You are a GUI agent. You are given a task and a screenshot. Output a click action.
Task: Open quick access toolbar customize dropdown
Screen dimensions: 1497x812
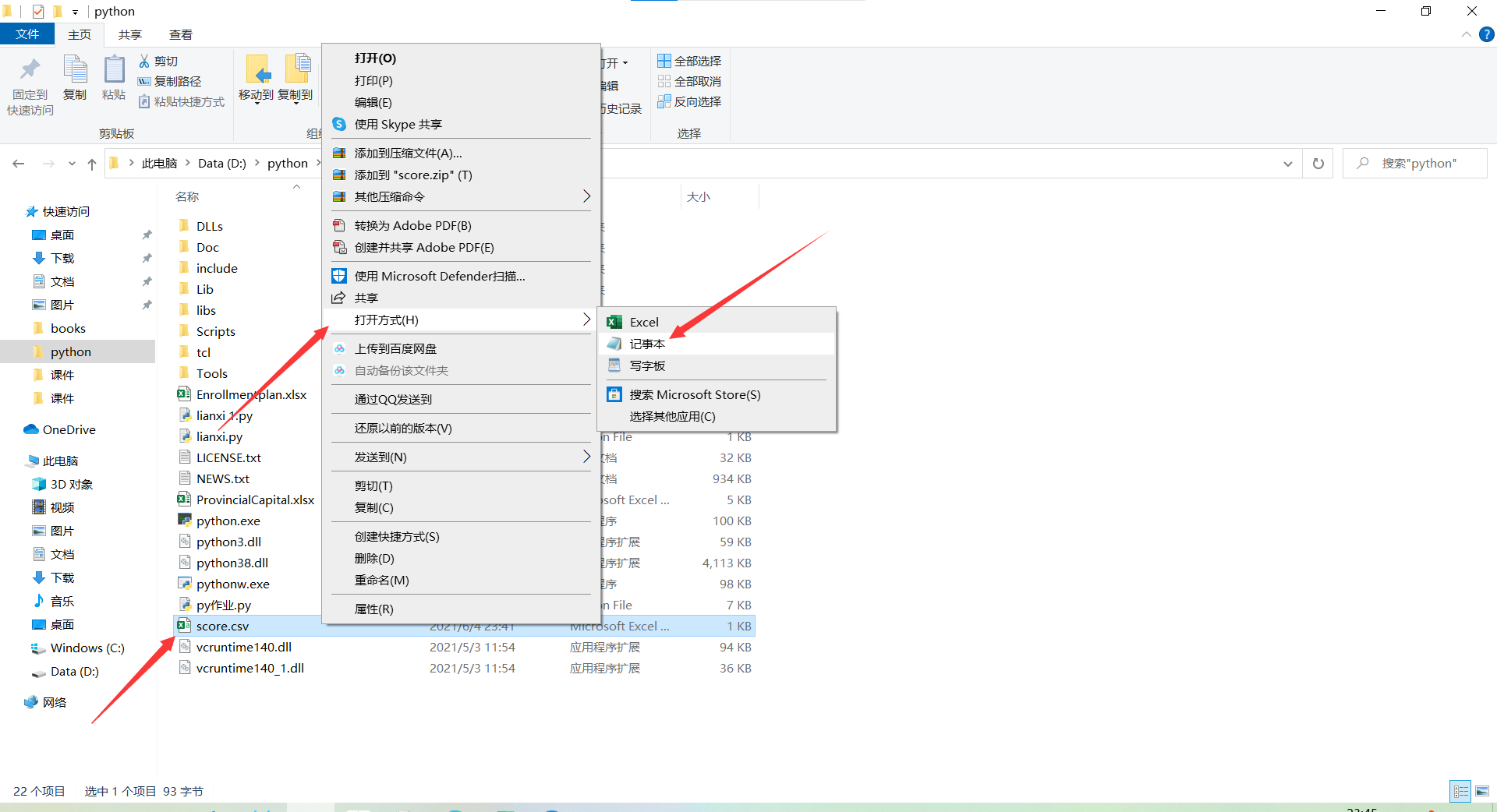(75, 12)
